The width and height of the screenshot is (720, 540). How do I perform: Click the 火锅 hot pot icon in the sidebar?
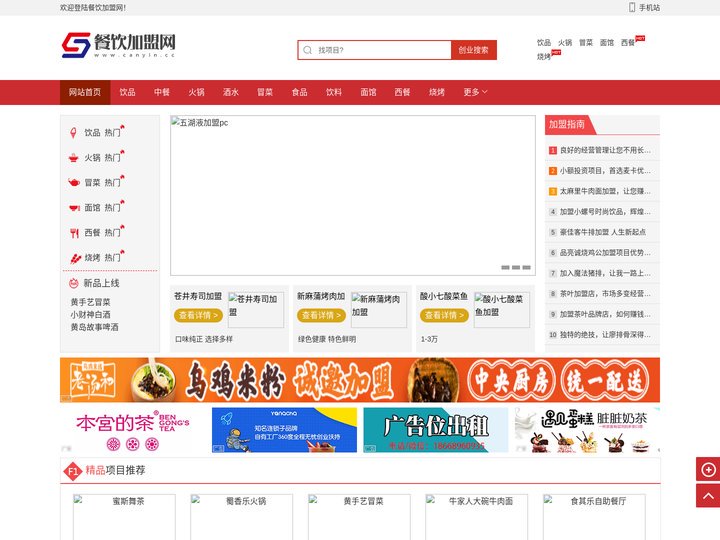(x=73, y=158)
